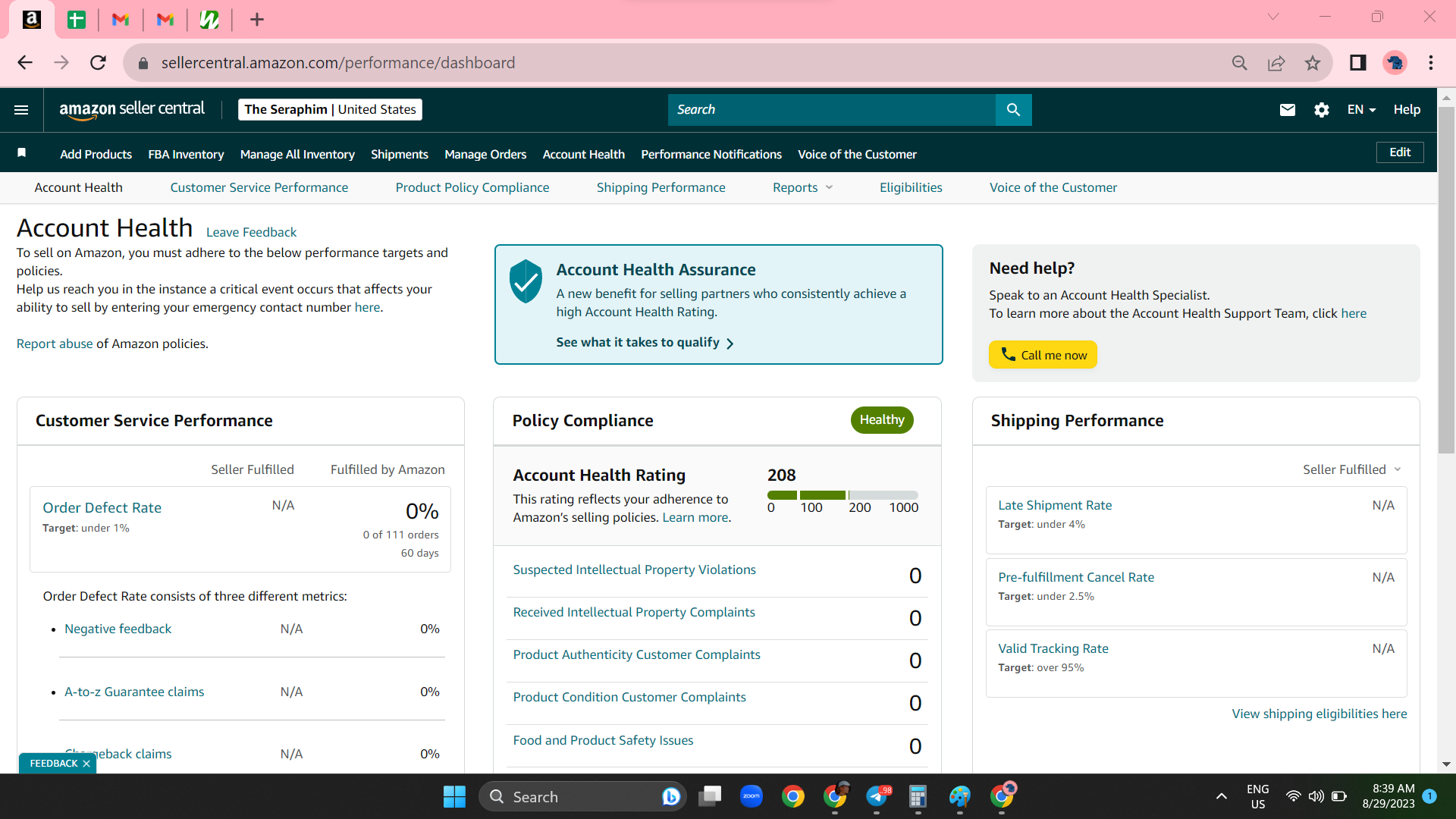
Task: Open Product Authenticity Customer Complaints
Action: pyautogui.click(x=636, y=654)
